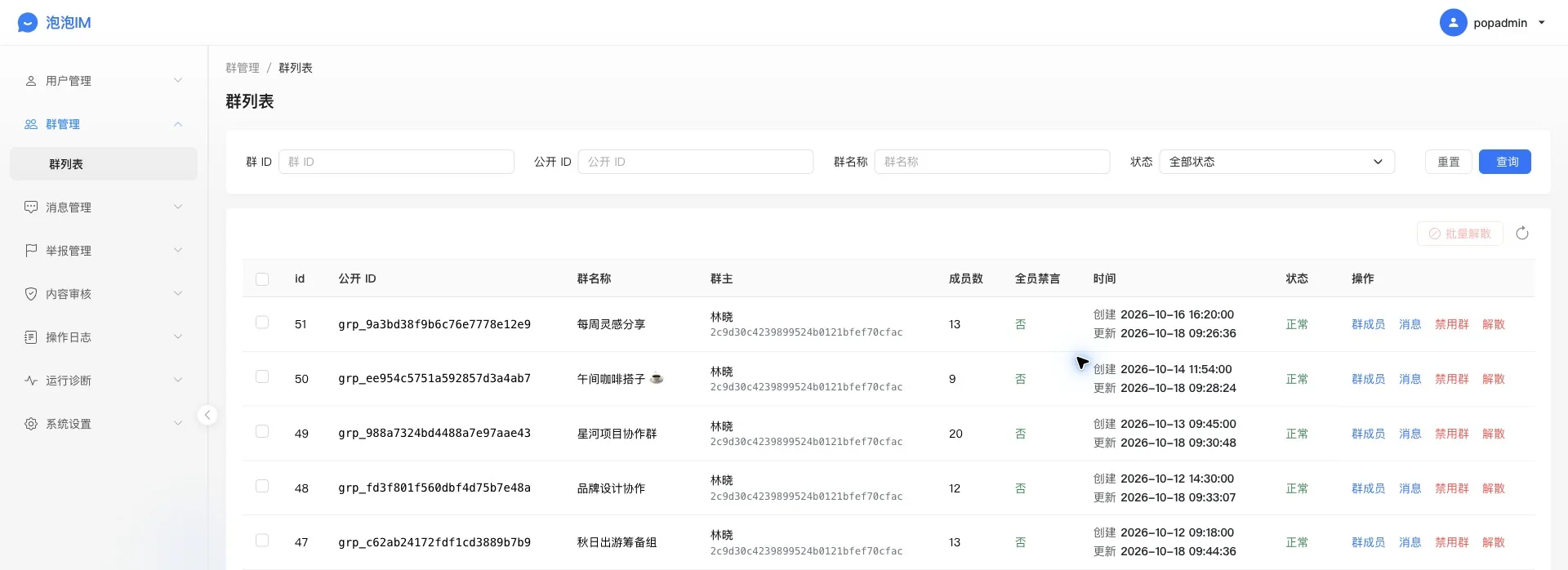Click 解散 for 每周灵感分享
Image resolution: width=1568 pixels, height=570 pixels.
tap(1494, 324)
